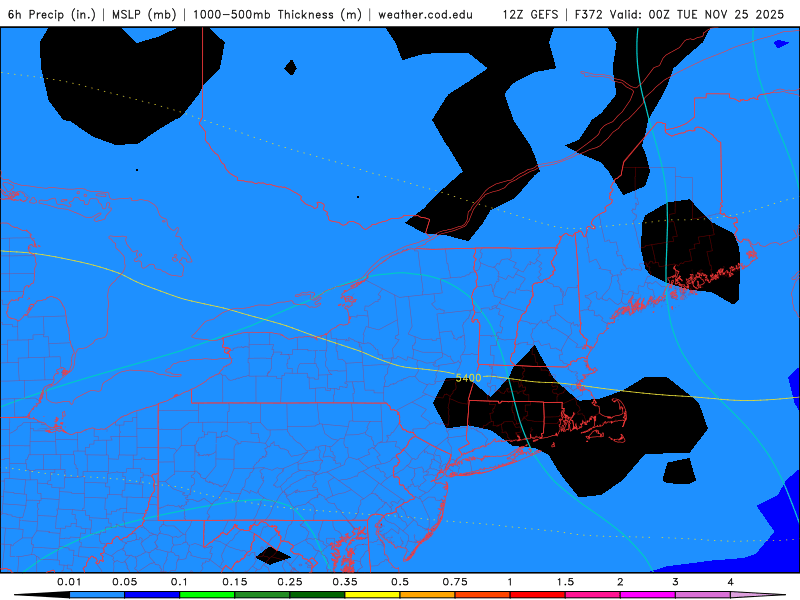This screenshot has width=800, height=600.
Task: Select the magenta 2–3 legend swatch
Action: 648,595
